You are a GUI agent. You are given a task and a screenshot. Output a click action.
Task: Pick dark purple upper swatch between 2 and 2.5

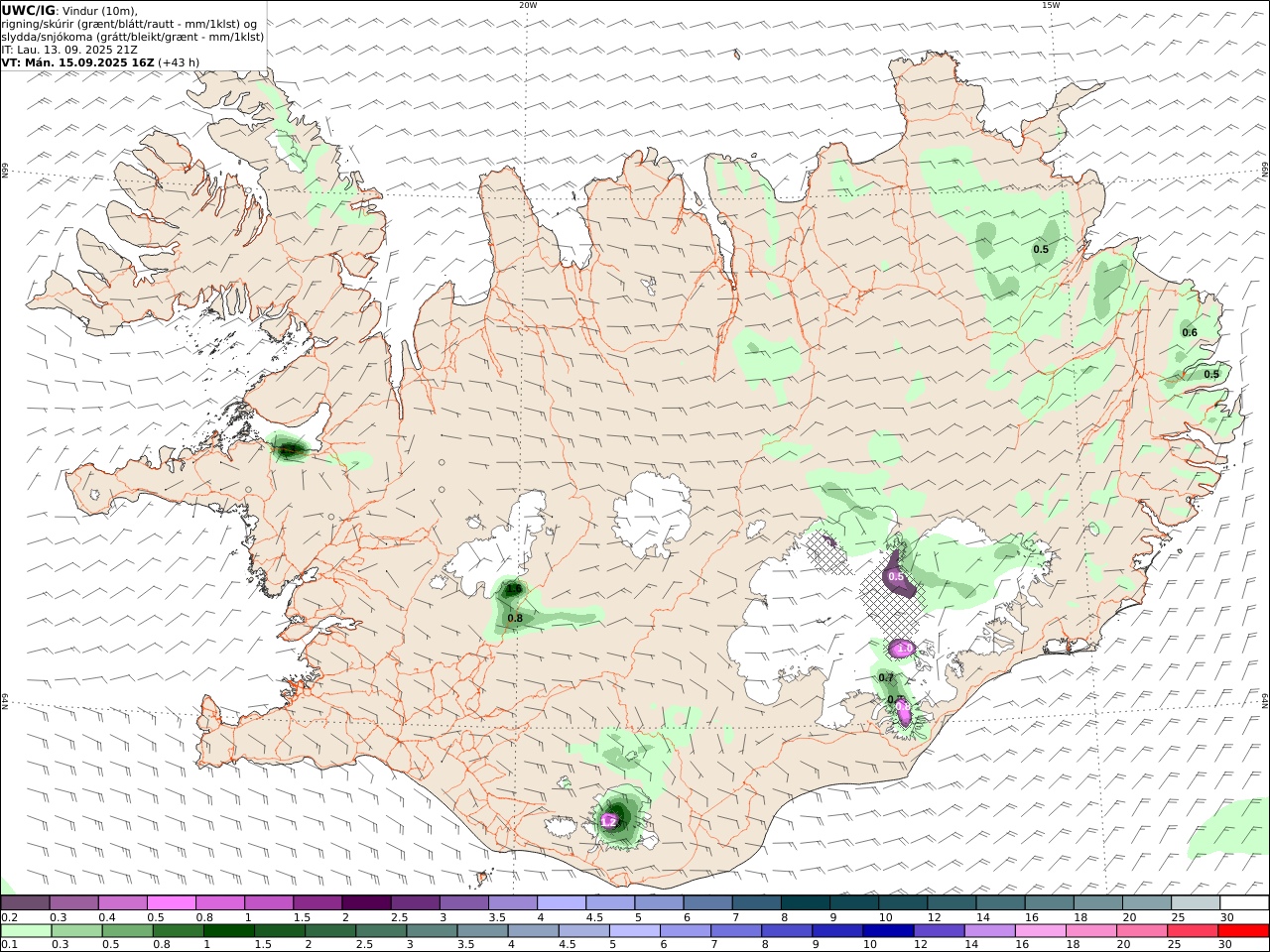(365, 902)
